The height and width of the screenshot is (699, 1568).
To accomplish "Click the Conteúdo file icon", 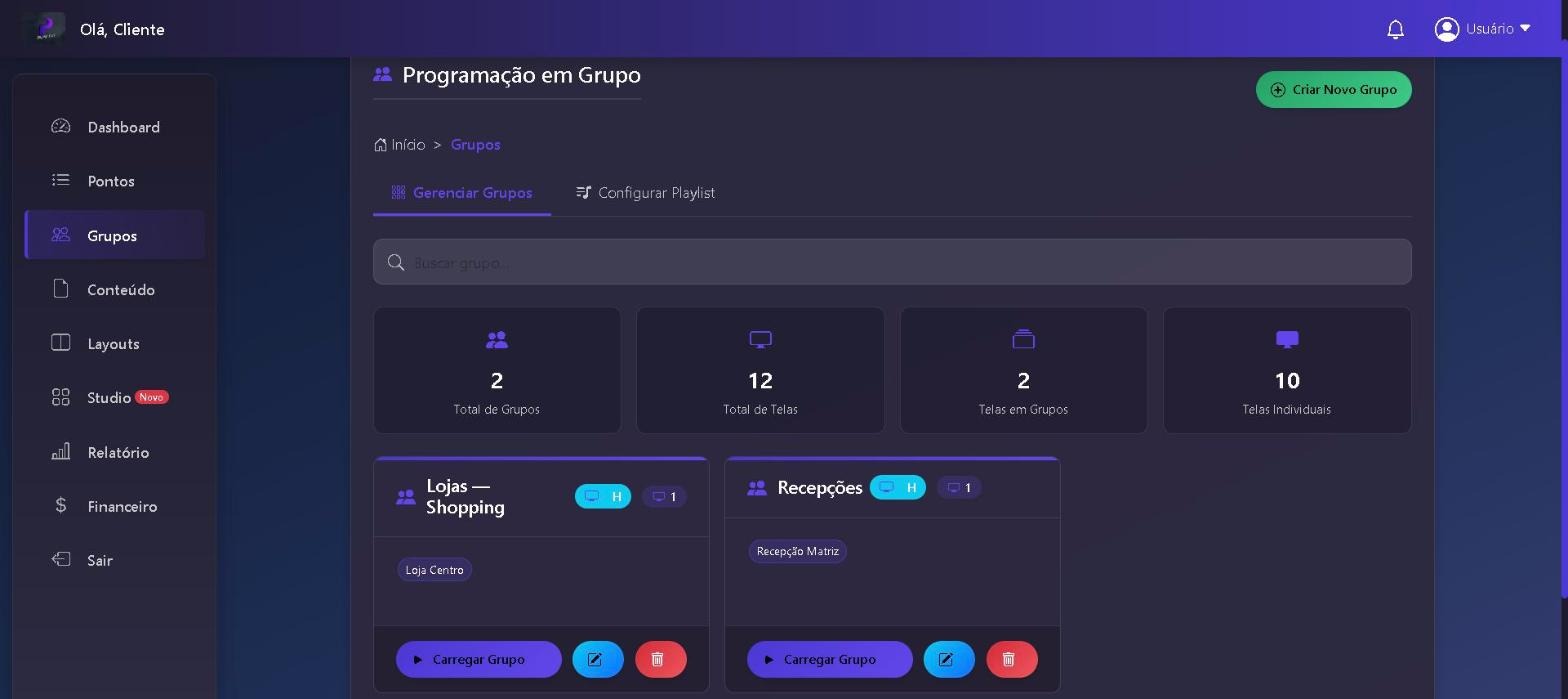I will 61,288.
